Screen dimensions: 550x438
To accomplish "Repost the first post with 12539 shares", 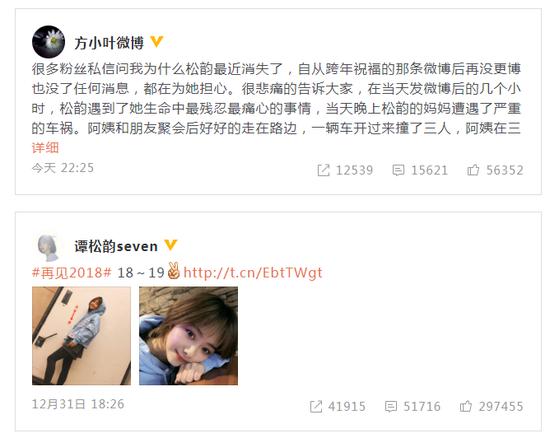I will coord(345,170).
